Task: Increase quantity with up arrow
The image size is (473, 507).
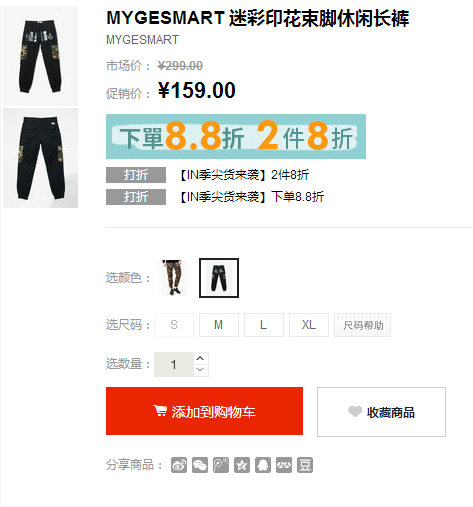Action: [x=200, y=358]
